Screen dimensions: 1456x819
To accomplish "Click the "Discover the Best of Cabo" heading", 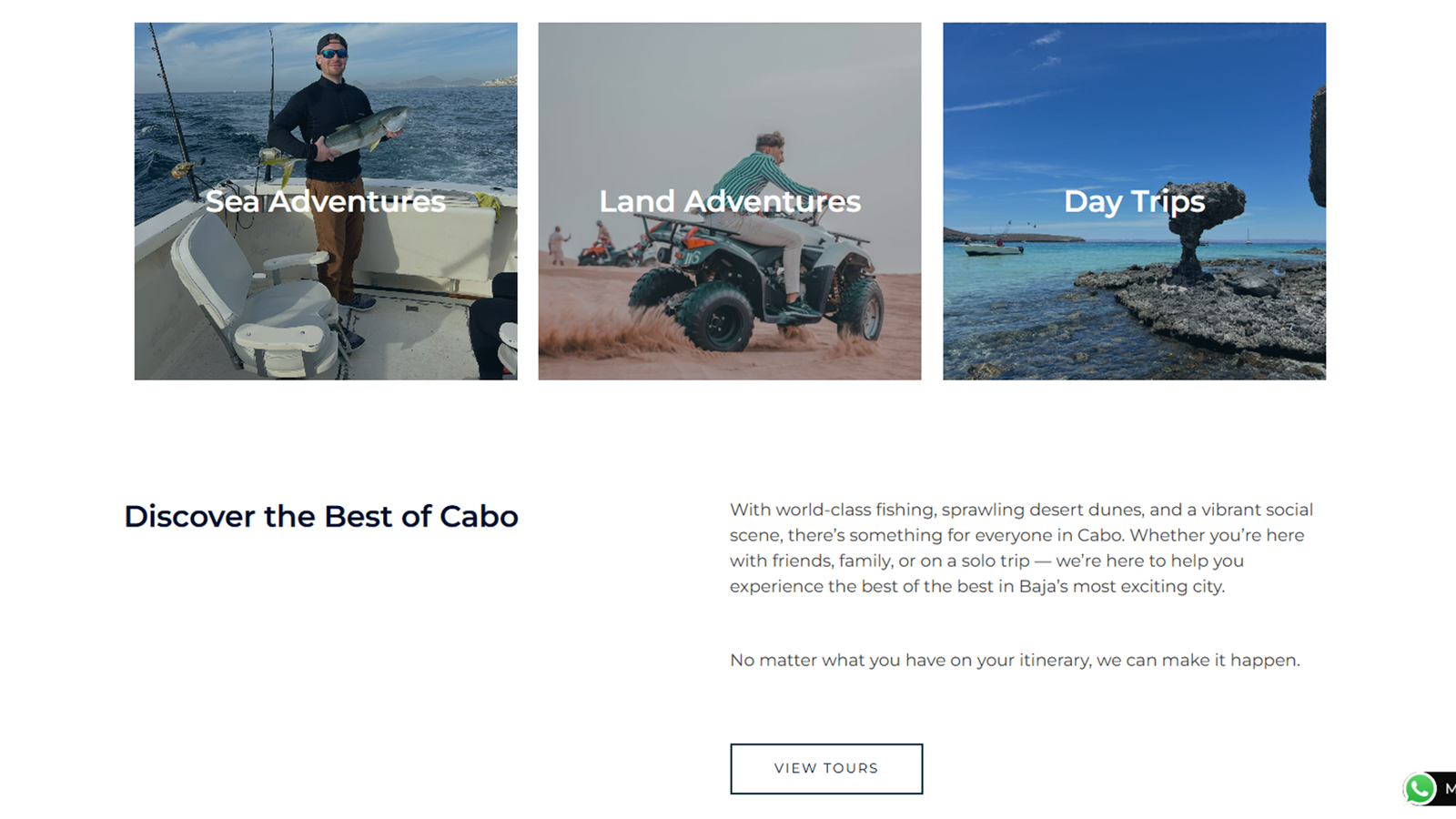I will [x=321, y=517].
